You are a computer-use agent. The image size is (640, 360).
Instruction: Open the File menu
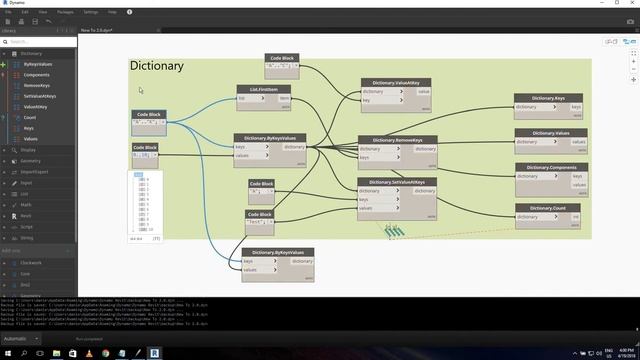(x=8, y=12)
